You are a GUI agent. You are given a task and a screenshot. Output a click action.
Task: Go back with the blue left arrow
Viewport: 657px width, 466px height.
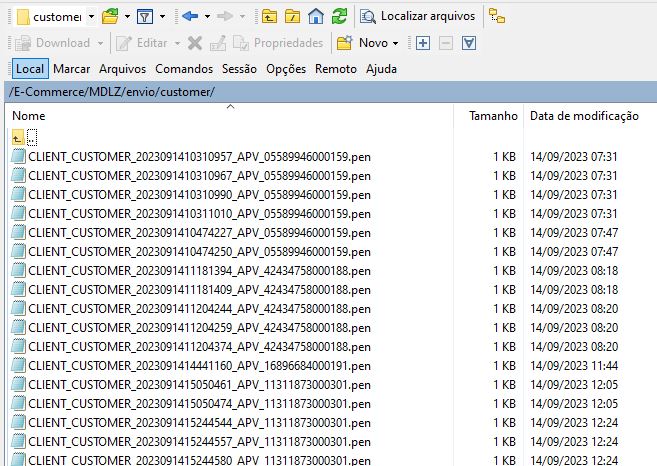190,17
